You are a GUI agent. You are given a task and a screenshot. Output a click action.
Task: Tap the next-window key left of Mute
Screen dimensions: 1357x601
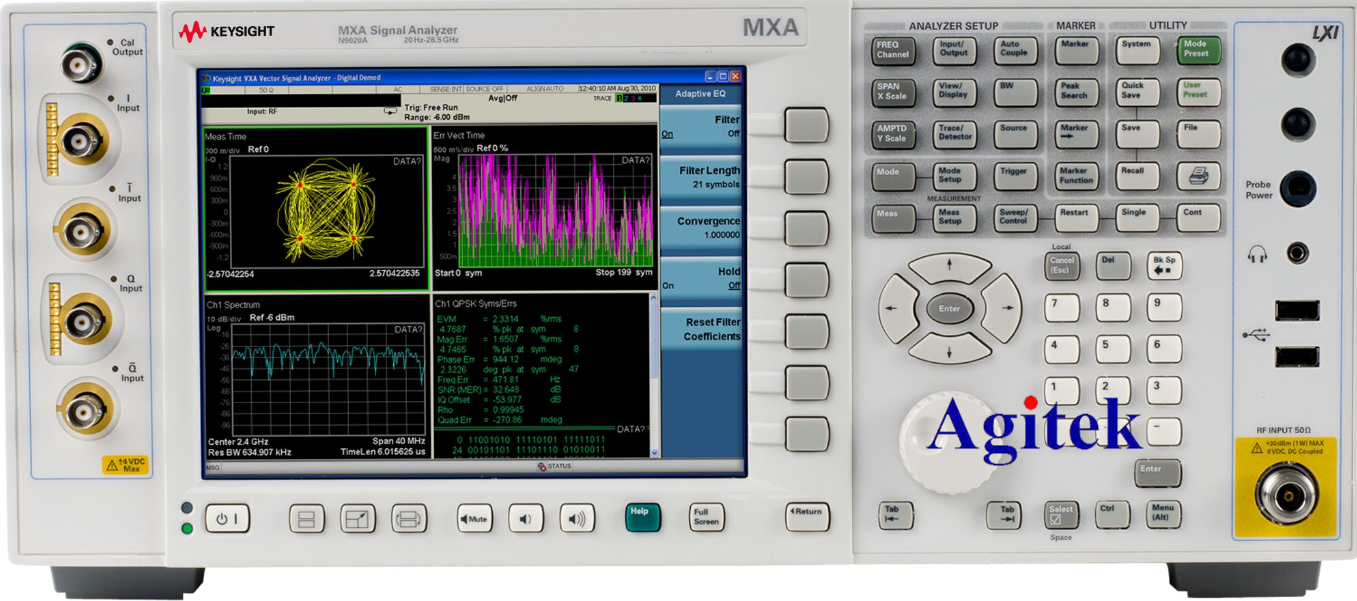tap(409, 518)
